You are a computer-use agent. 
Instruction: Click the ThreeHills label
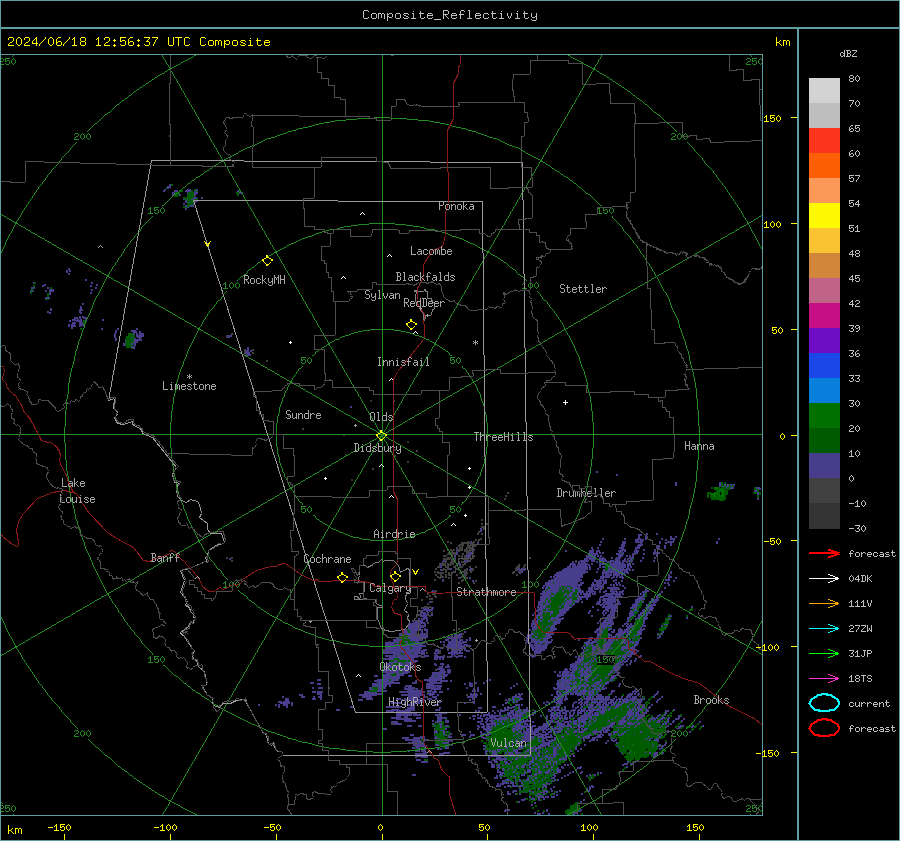coord(503,437)
